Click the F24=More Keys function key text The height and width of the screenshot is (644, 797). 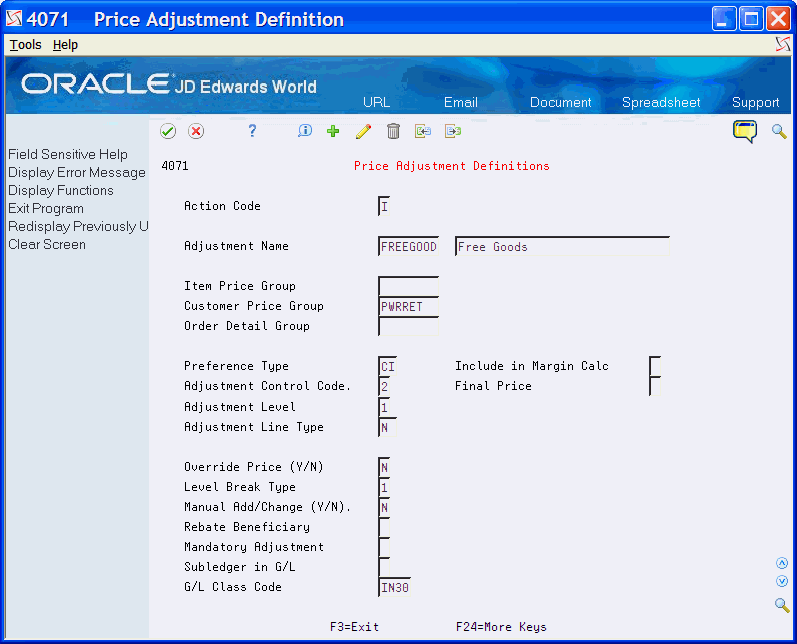pyautogui.click(x=501, y=627)
